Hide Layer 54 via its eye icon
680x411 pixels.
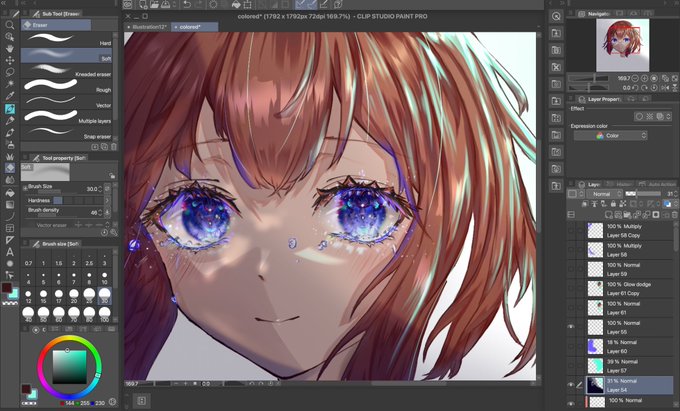[571, 385]
